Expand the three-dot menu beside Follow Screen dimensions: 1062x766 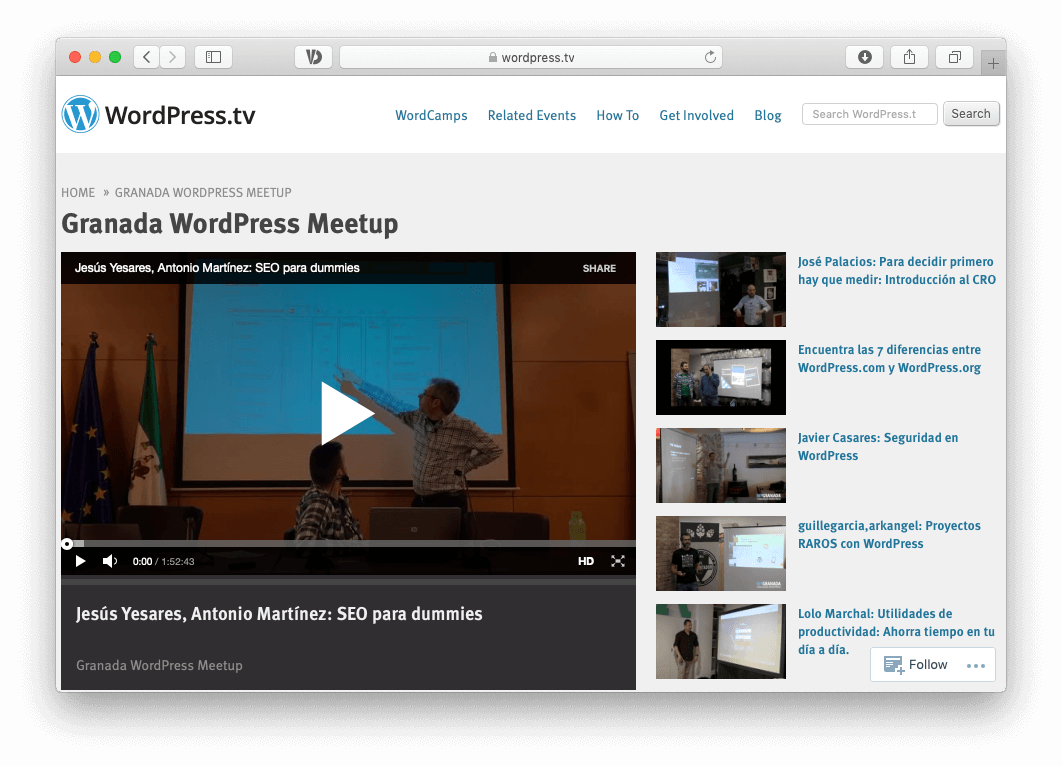[976, 665]
